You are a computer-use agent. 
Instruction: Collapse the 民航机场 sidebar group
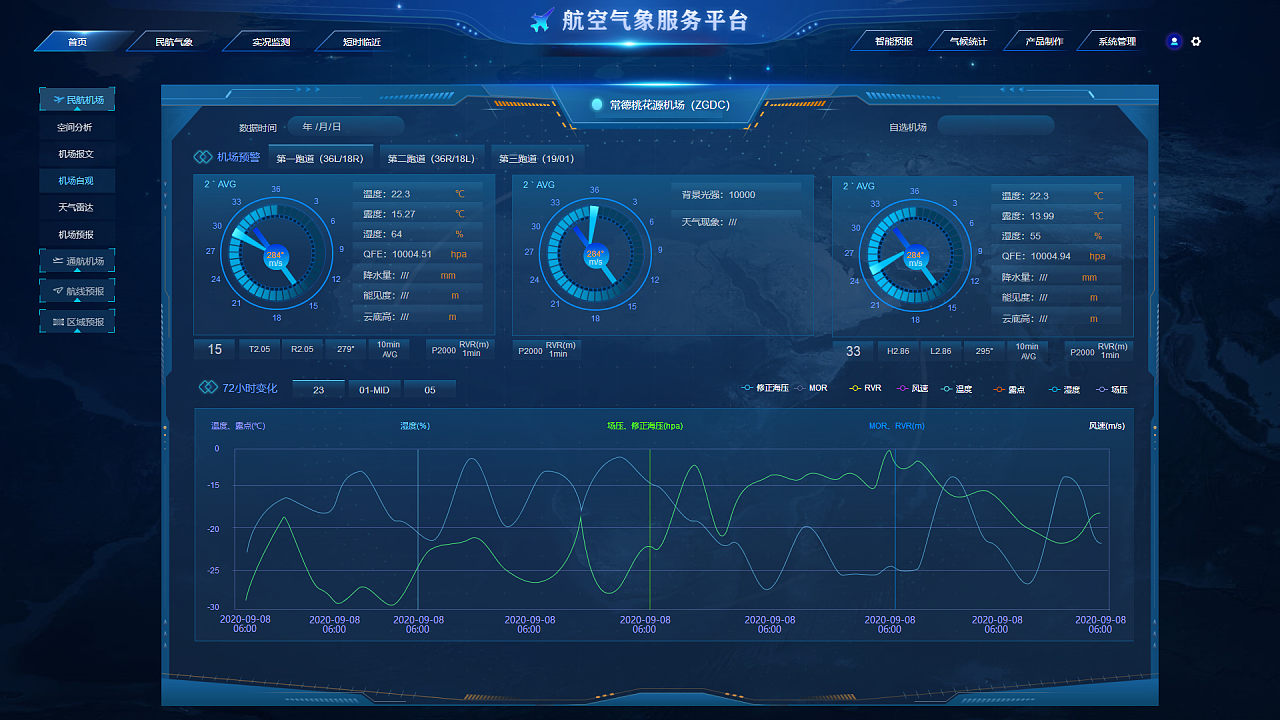[77, 100]
